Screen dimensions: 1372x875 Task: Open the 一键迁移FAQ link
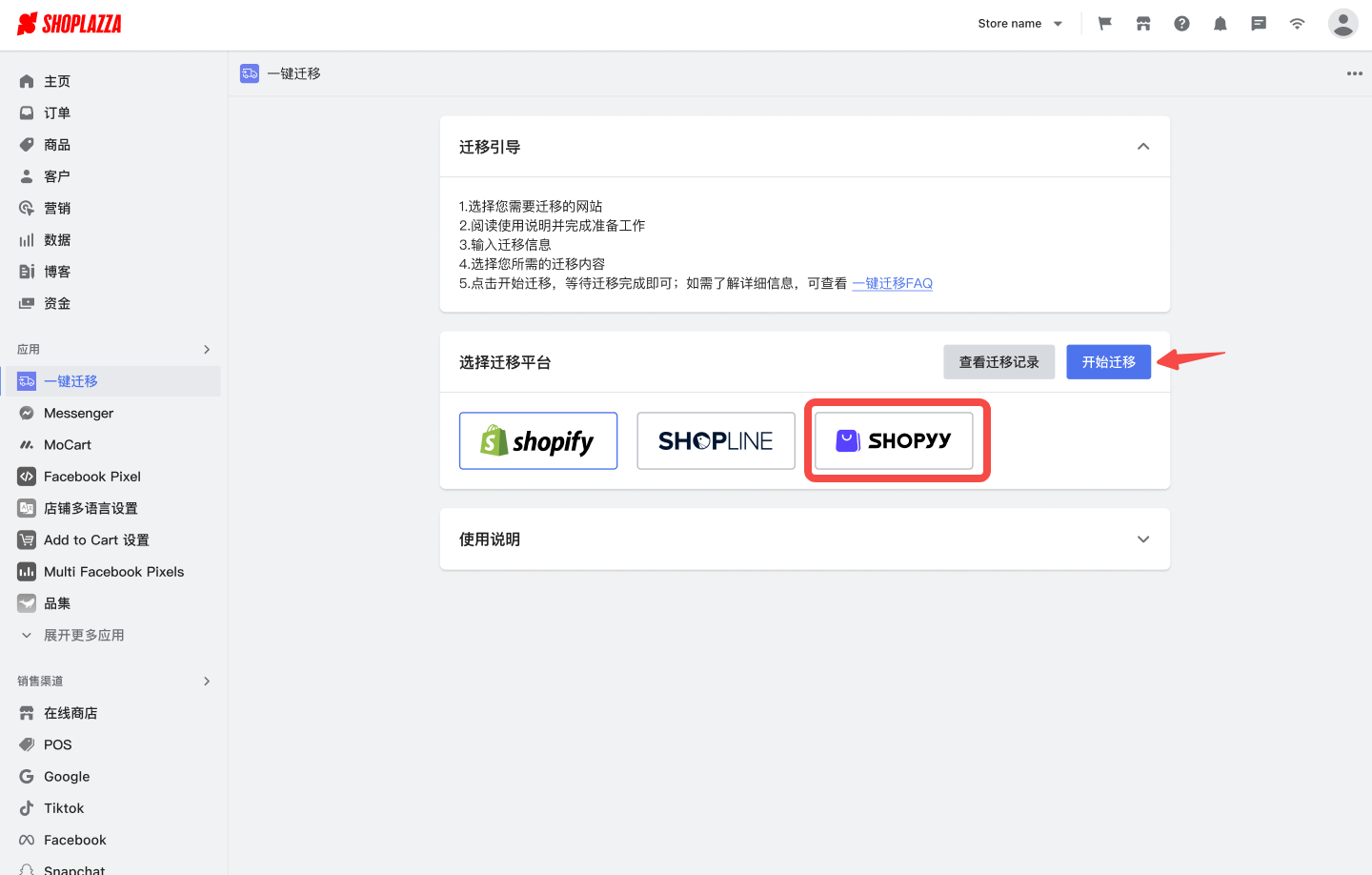pyautogui.click(x=892, y=283)
